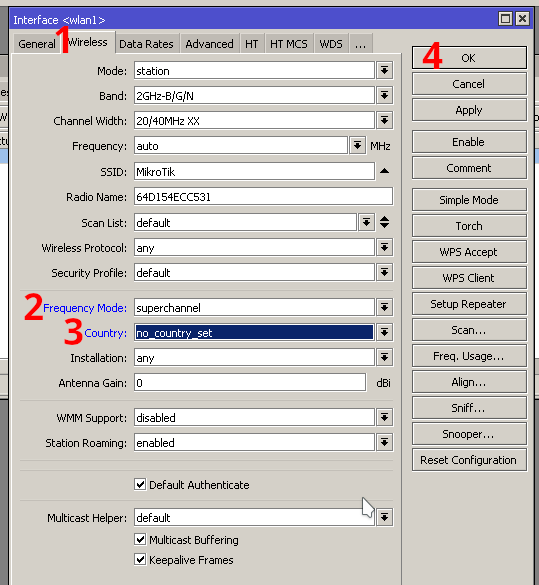
Task: Open the Station Roaming dropdown arrow
Action: [x=384, y=442]
